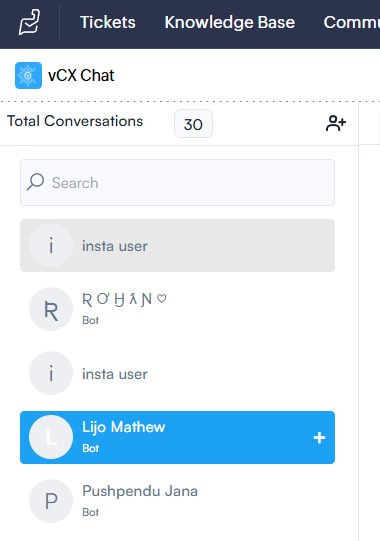380x541 pixels.
Task: Click the Zoho Desk logo icon
Action: pos(29,22)
